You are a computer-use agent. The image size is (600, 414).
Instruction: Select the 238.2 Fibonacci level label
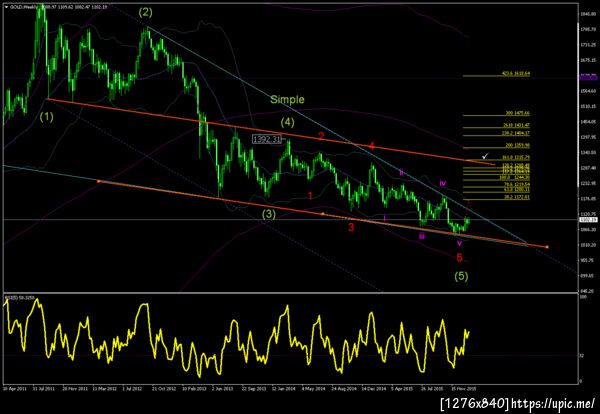(x=517, y=133)
